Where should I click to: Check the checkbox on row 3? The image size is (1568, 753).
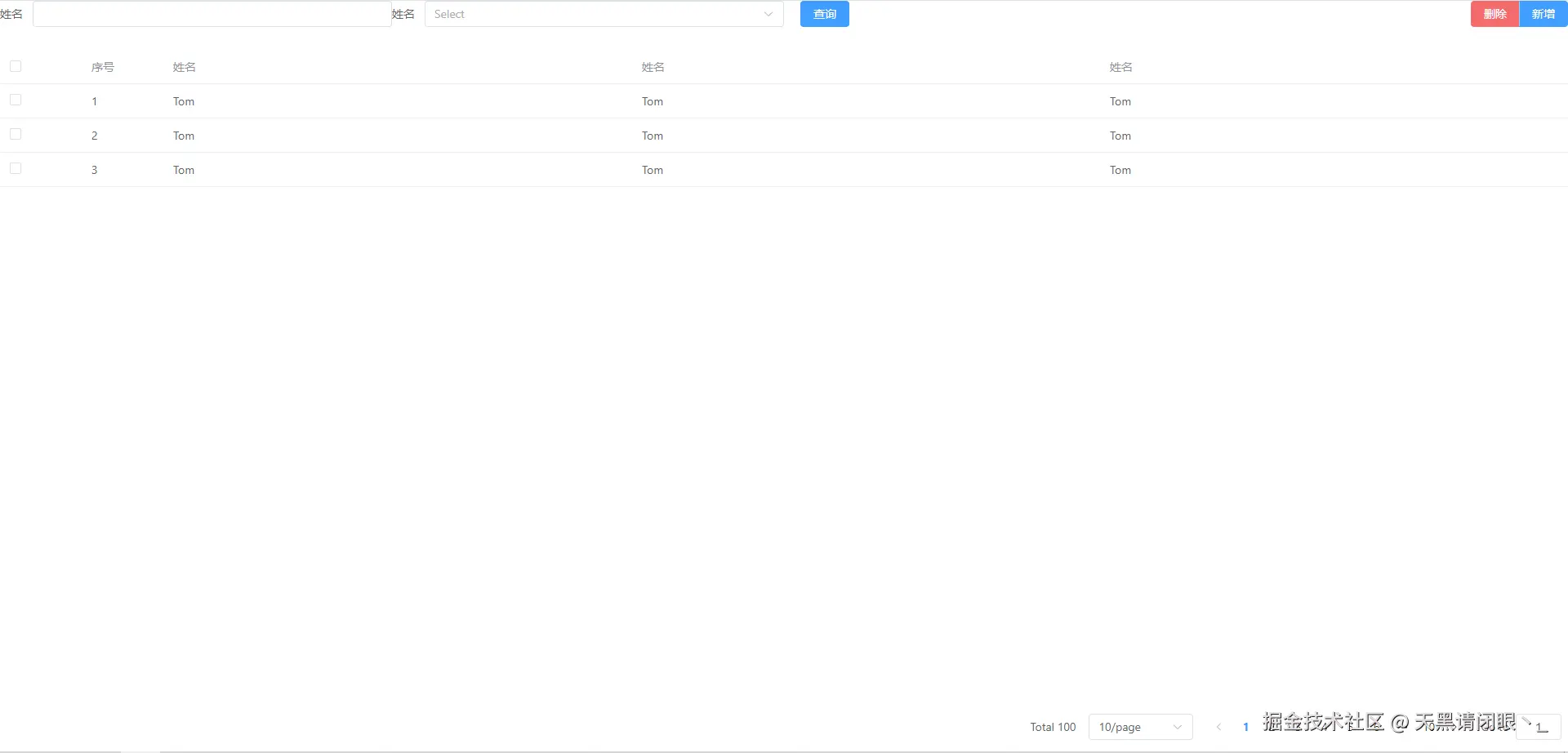[x=16, y=168]
